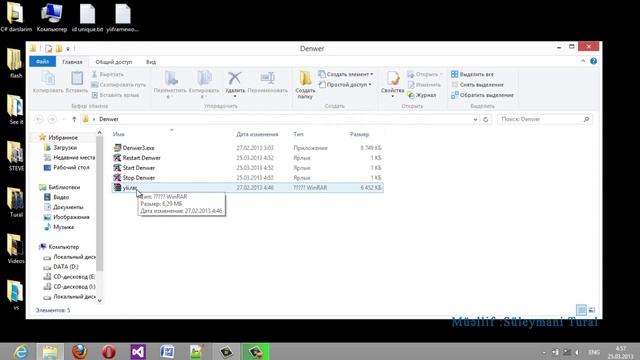Switch to details view in status bar

pos(581,310)
